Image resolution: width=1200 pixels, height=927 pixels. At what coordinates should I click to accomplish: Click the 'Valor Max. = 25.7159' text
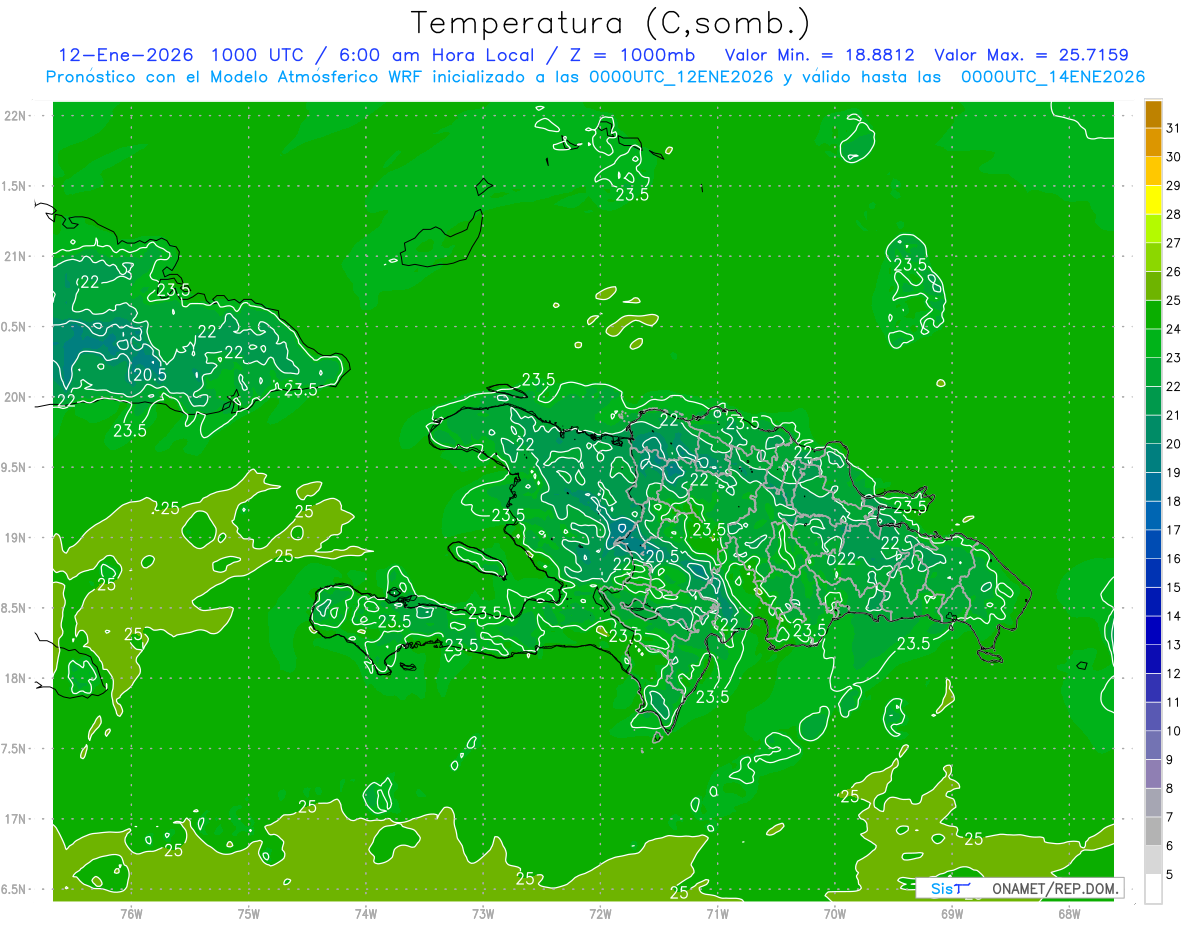point(1030,55)
